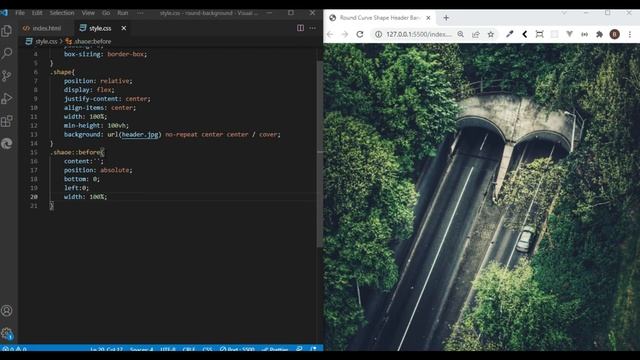Click the feedback icon in status bar
This screenshot has height=360, width=640.
[x=299, y=349]
